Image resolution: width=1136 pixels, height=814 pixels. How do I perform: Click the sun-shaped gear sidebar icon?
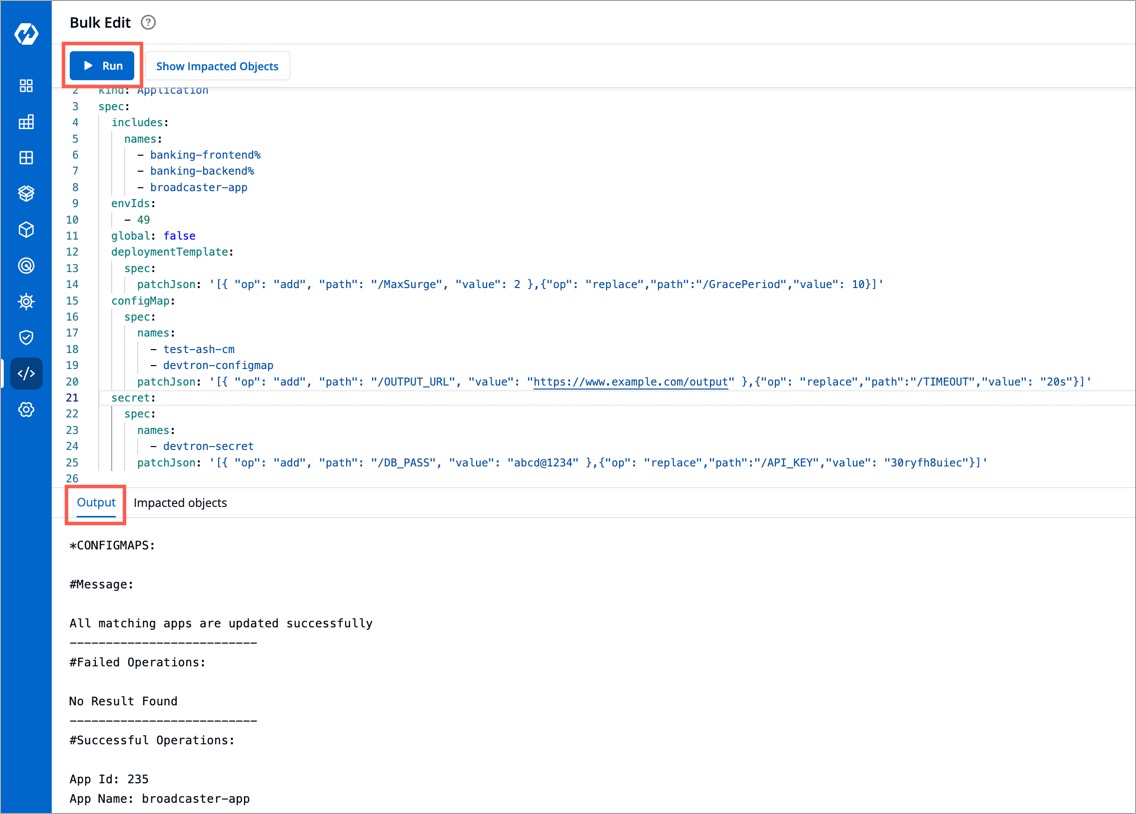coord(26,302)
